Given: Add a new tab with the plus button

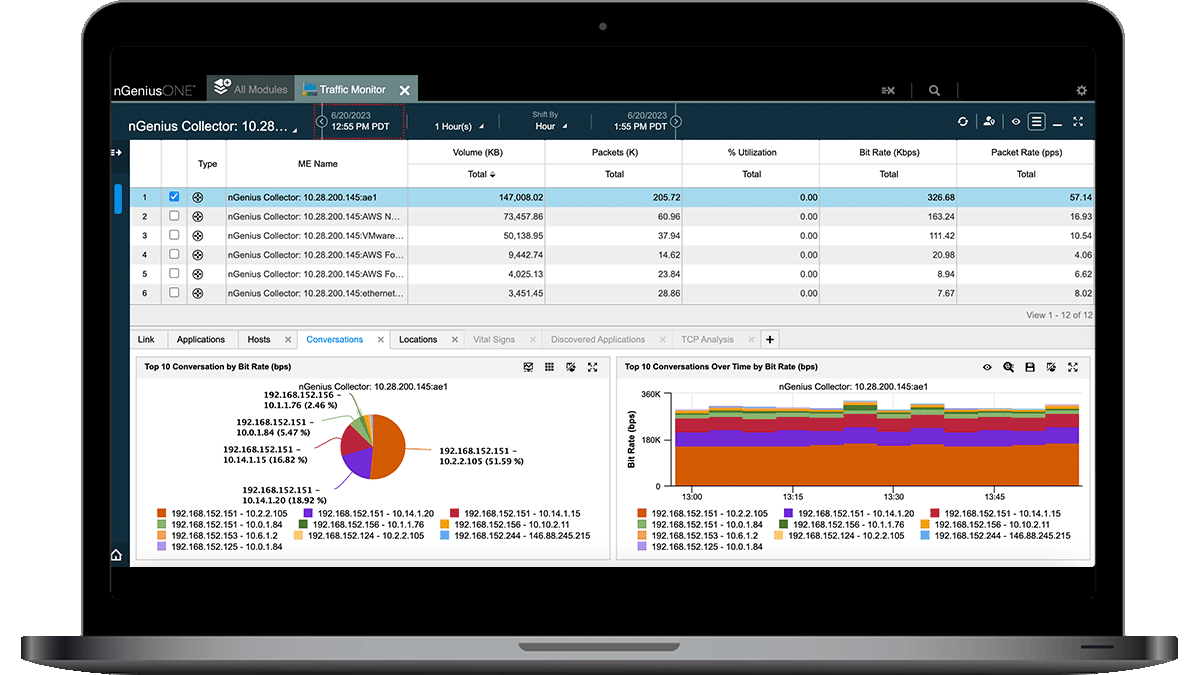Looking at the screenshot, I should pyautogui.click(x=770, y=339).
